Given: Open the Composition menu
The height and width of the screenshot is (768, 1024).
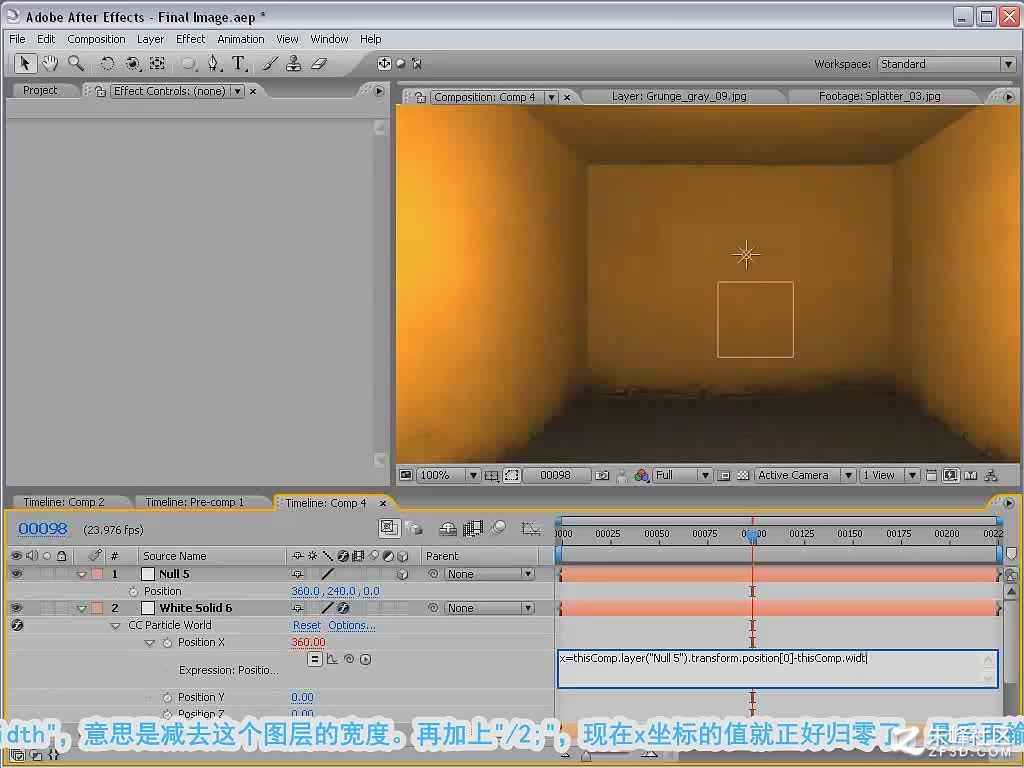Looking at the screenshot, I should tap(96, 39).
